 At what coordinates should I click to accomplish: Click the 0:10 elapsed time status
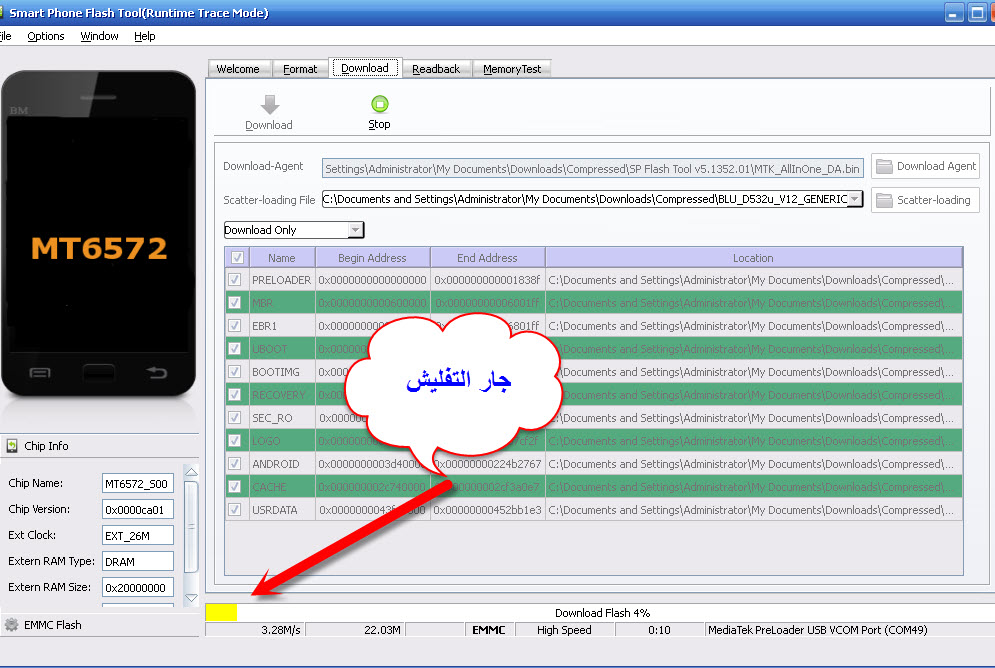659,630
